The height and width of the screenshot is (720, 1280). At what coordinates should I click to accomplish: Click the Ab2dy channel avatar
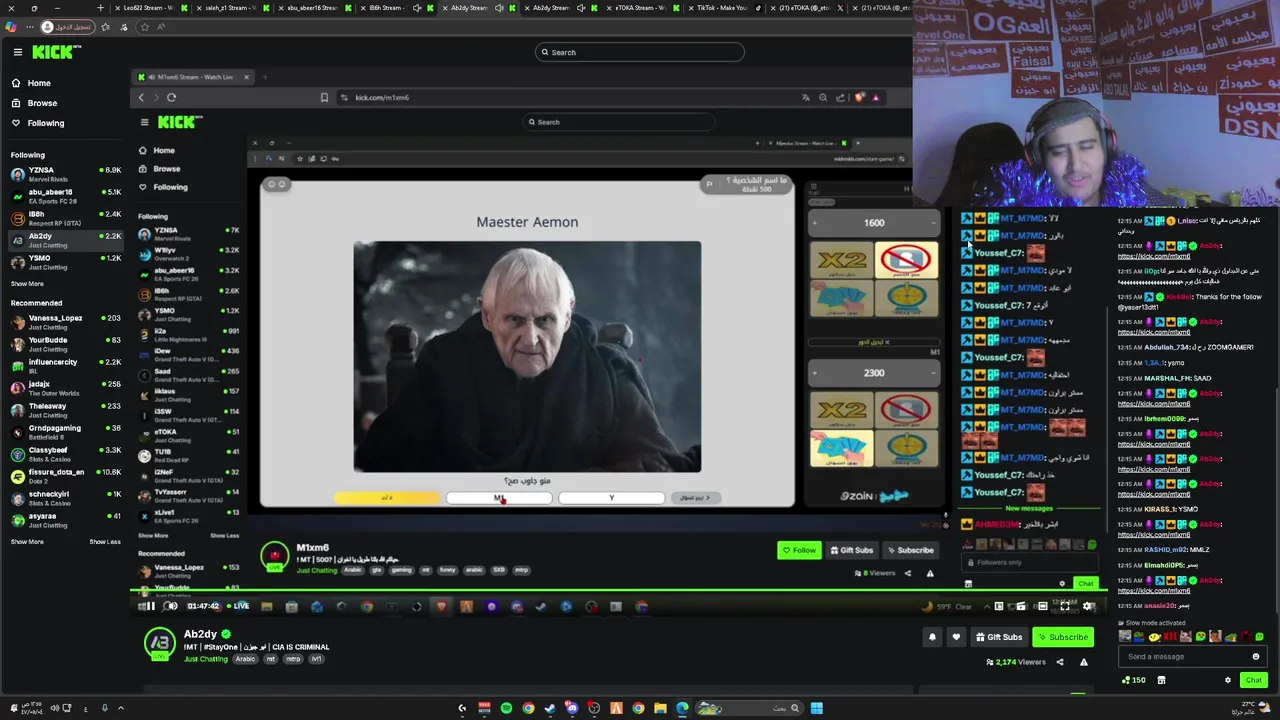tap(160, 643)
